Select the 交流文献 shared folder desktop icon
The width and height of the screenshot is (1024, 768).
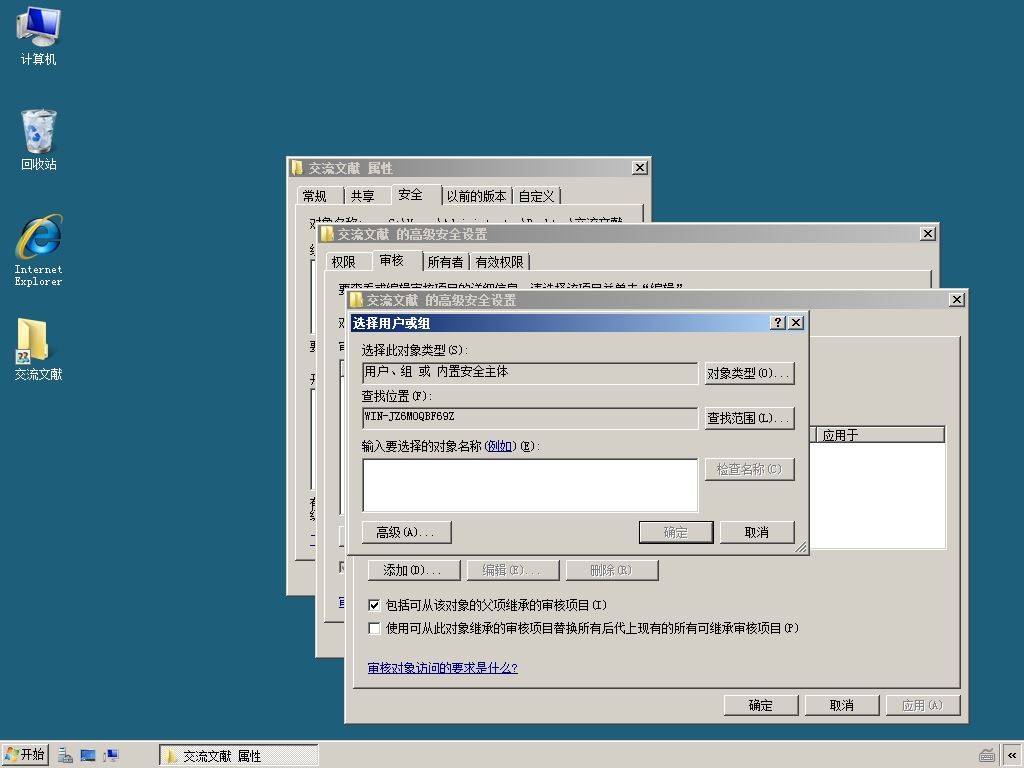pyautogui.click(x=39, y=349)
